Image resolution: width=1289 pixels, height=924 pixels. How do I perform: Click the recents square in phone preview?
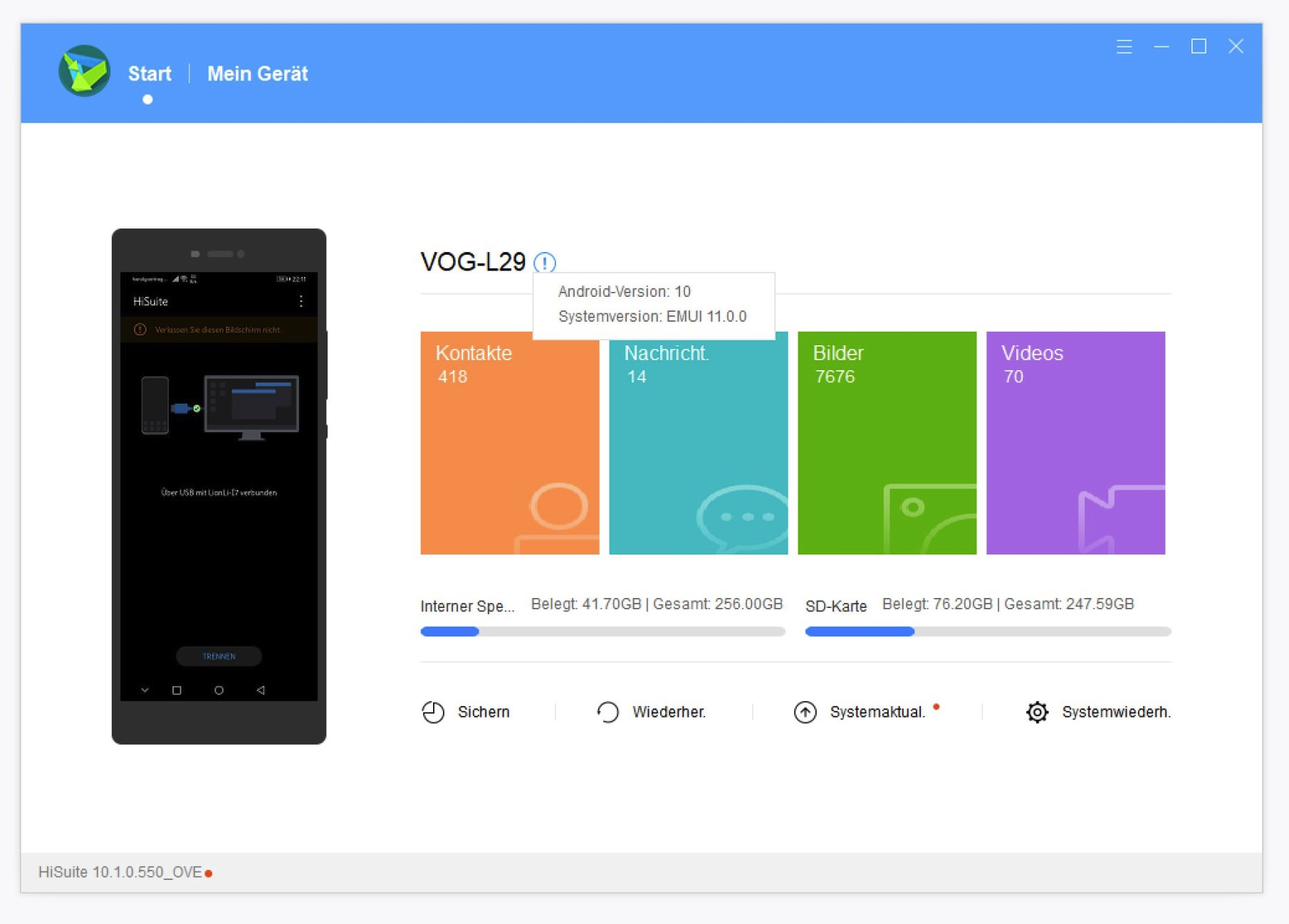tap(177, 690)
